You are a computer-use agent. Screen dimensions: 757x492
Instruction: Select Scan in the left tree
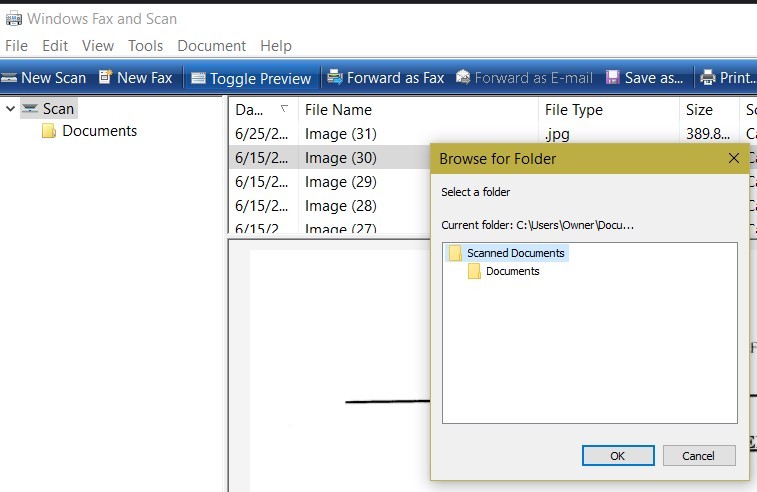(58, 109)
